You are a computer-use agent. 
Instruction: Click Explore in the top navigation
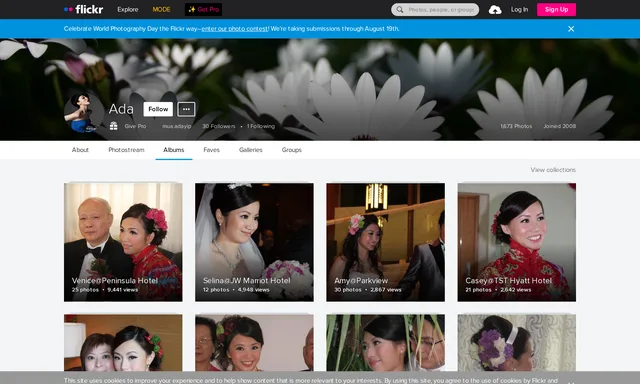pos(128,9)
